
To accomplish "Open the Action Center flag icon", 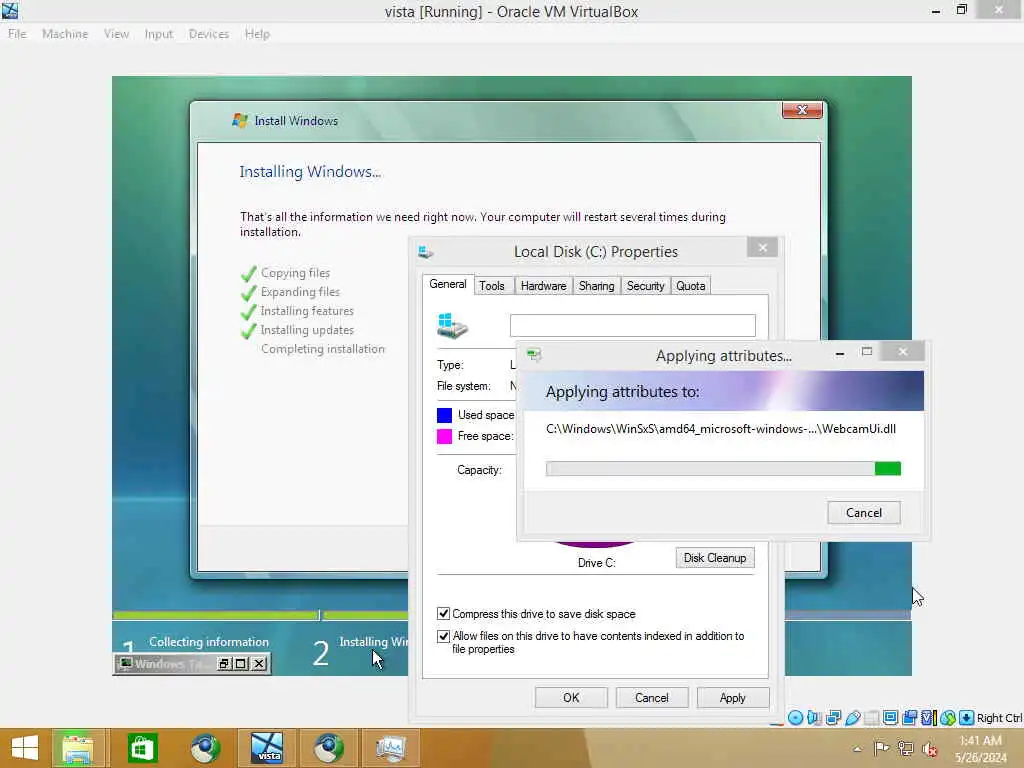I will click(881, 748).
